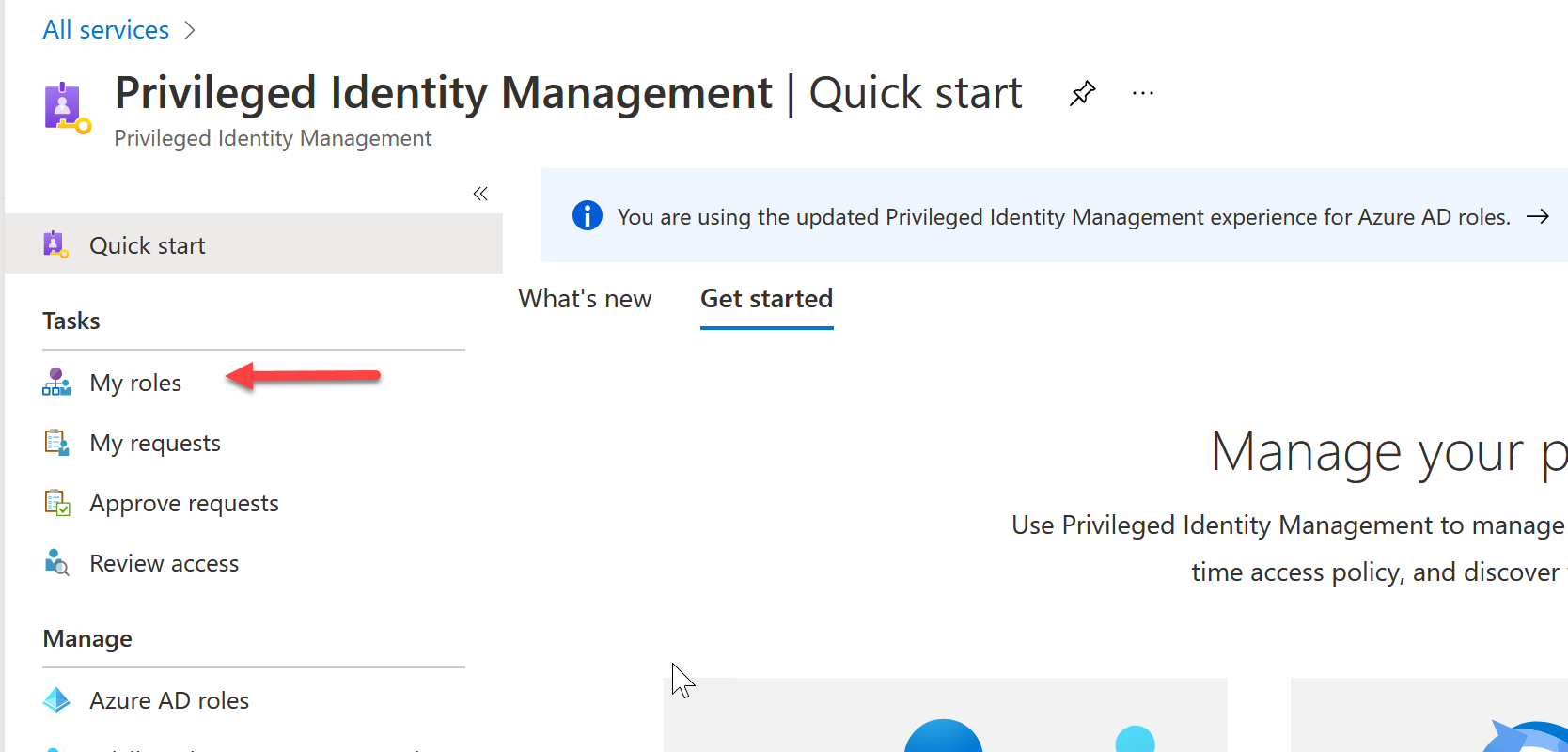The height and width of the screenshot is (752, 1568).
Task: Click the arrow on the info banner
Action: pyautogui.click(x=1538, y=217)
